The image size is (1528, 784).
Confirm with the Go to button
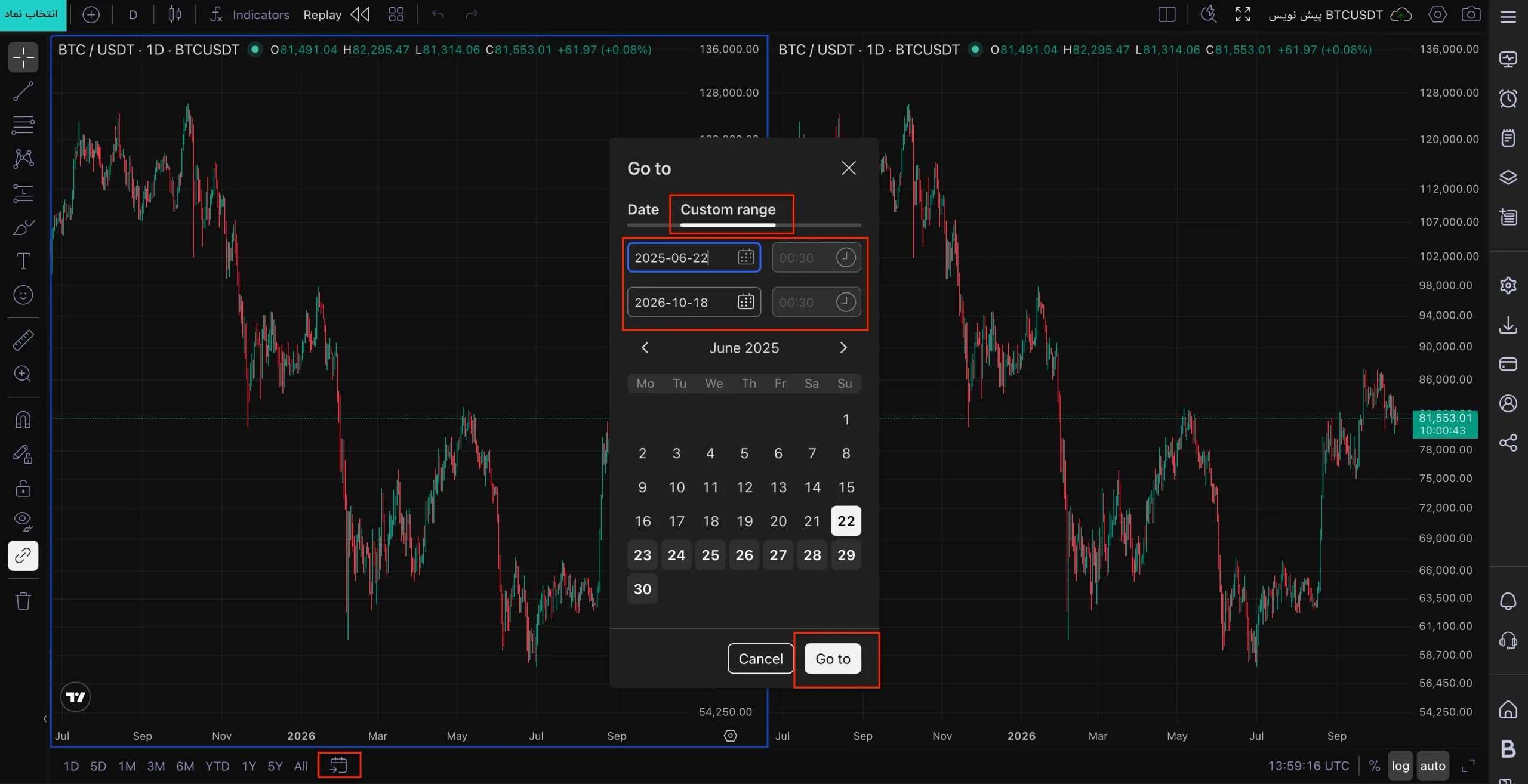click(833, 659)
